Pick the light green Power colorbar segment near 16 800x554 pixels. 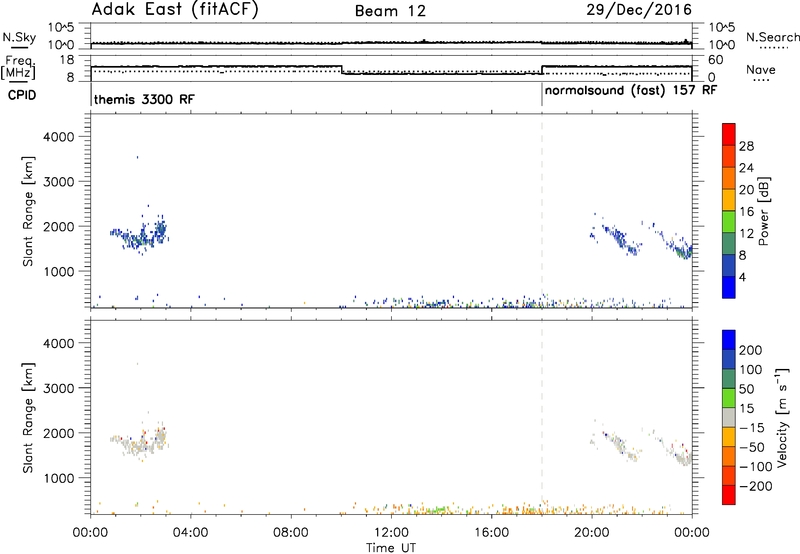point(729,221)
